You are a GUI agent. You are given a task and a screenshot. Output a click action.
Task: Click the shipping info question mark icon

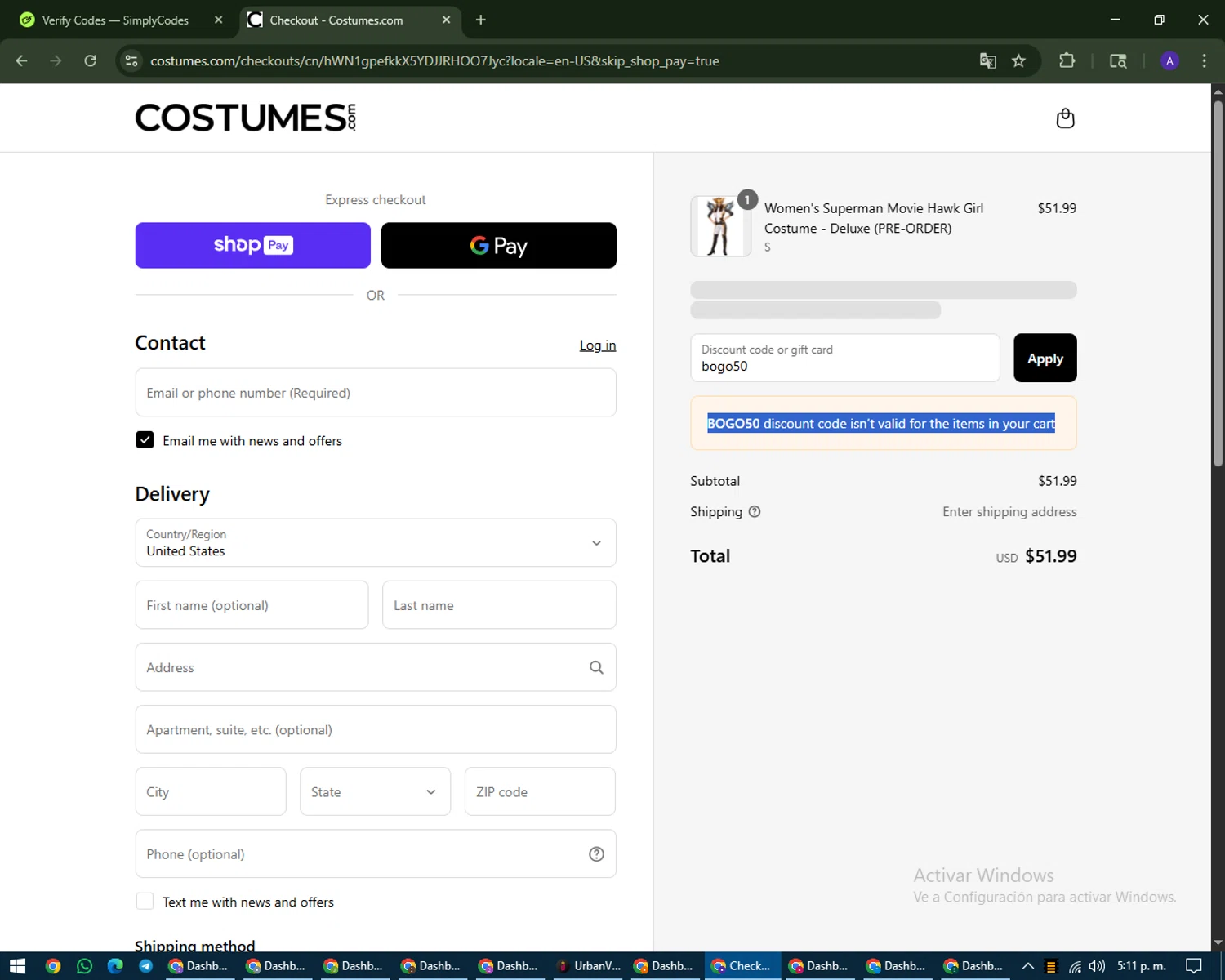tap(755, 511)
